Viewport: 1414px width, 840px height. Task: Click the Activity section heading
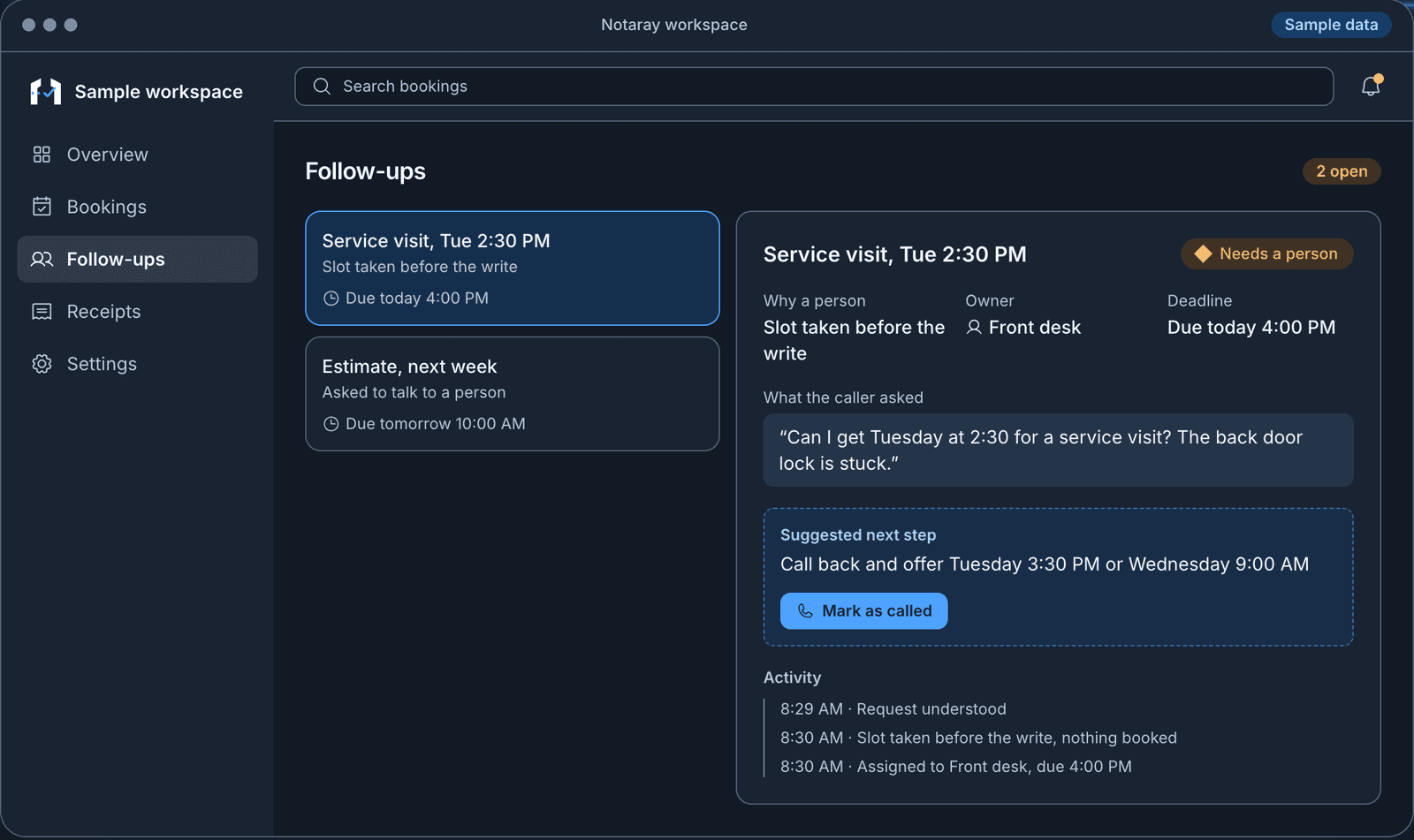pos(792,677)
